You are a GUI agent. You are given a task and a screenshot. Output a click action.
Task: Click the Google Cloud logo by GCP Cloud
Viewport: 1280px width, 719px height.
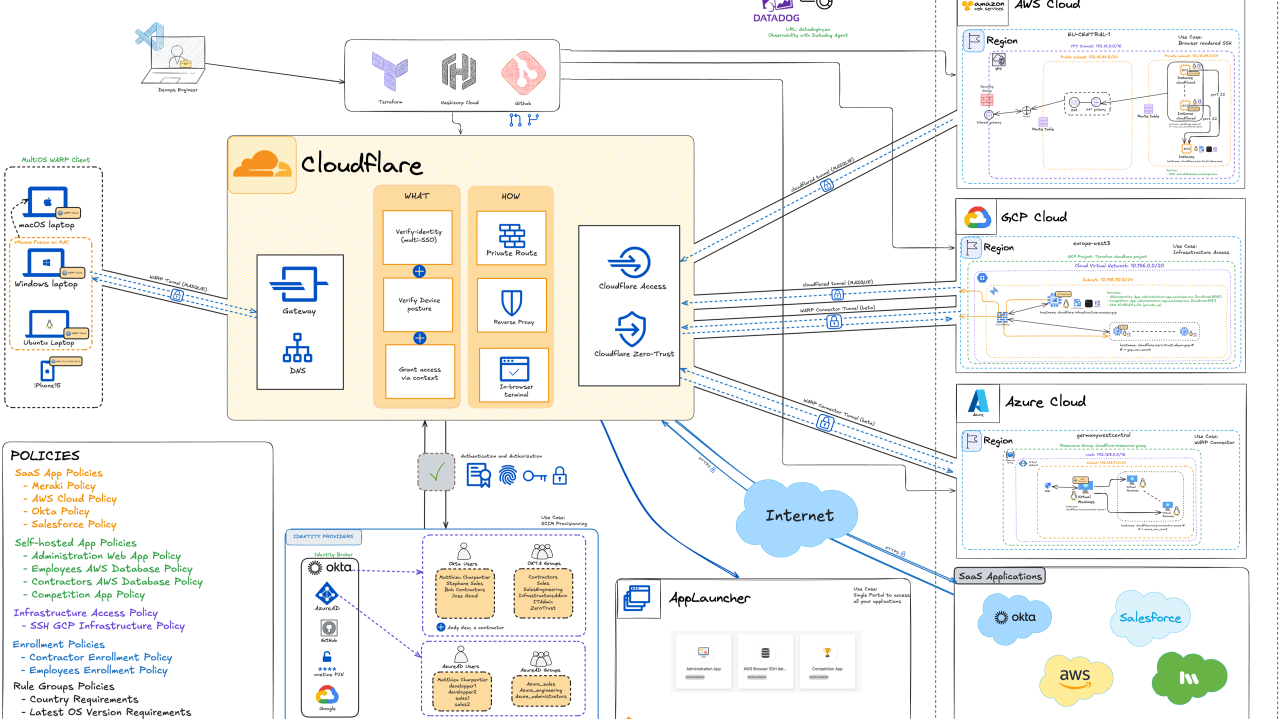pyautogui.click(x=978, y=217)
